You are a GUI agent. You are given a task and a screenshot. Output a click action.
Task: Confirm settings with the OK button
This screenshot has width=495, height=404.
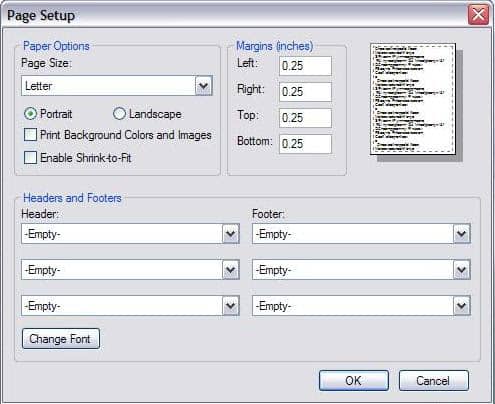354,380
